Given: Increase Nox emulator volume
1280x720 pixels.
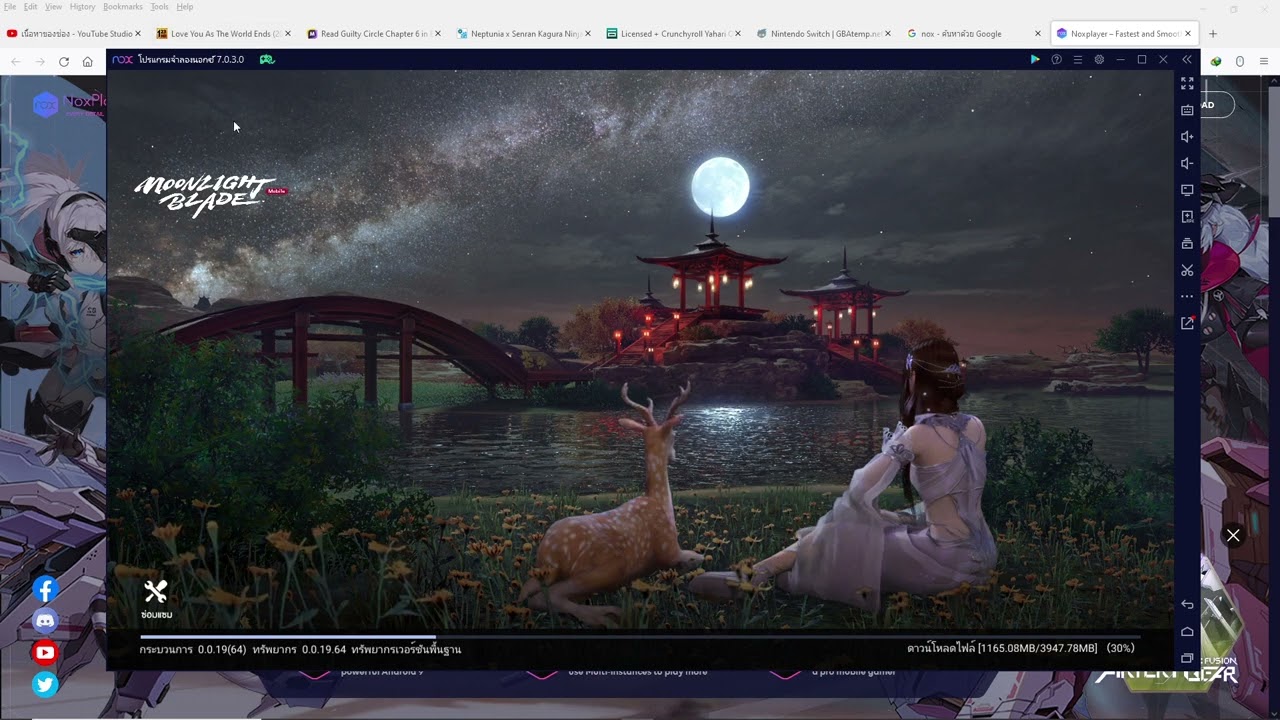Looking at the screenshot, I should point(1187,137).
